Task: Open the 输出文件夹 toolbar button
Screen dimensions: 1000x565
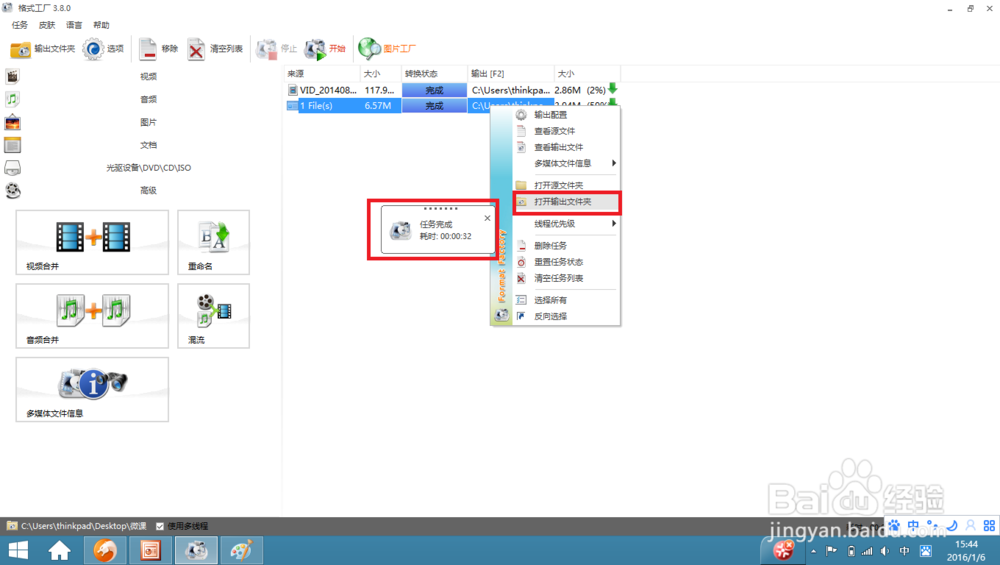Action: 42,48
